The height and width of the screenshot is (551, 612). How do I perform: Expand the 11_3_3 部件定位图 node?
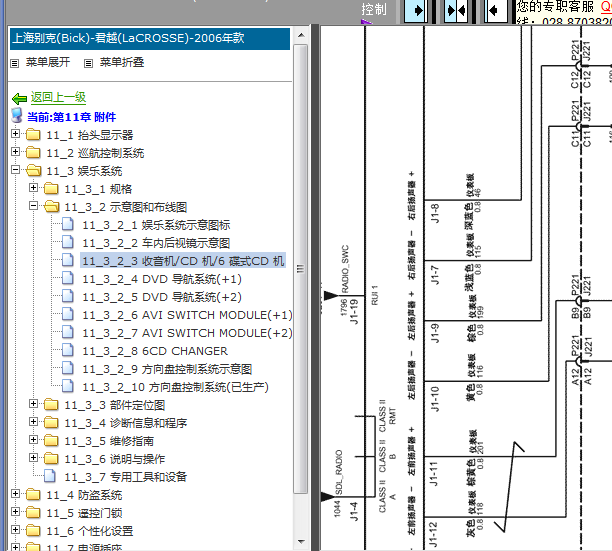pos(34,403)
